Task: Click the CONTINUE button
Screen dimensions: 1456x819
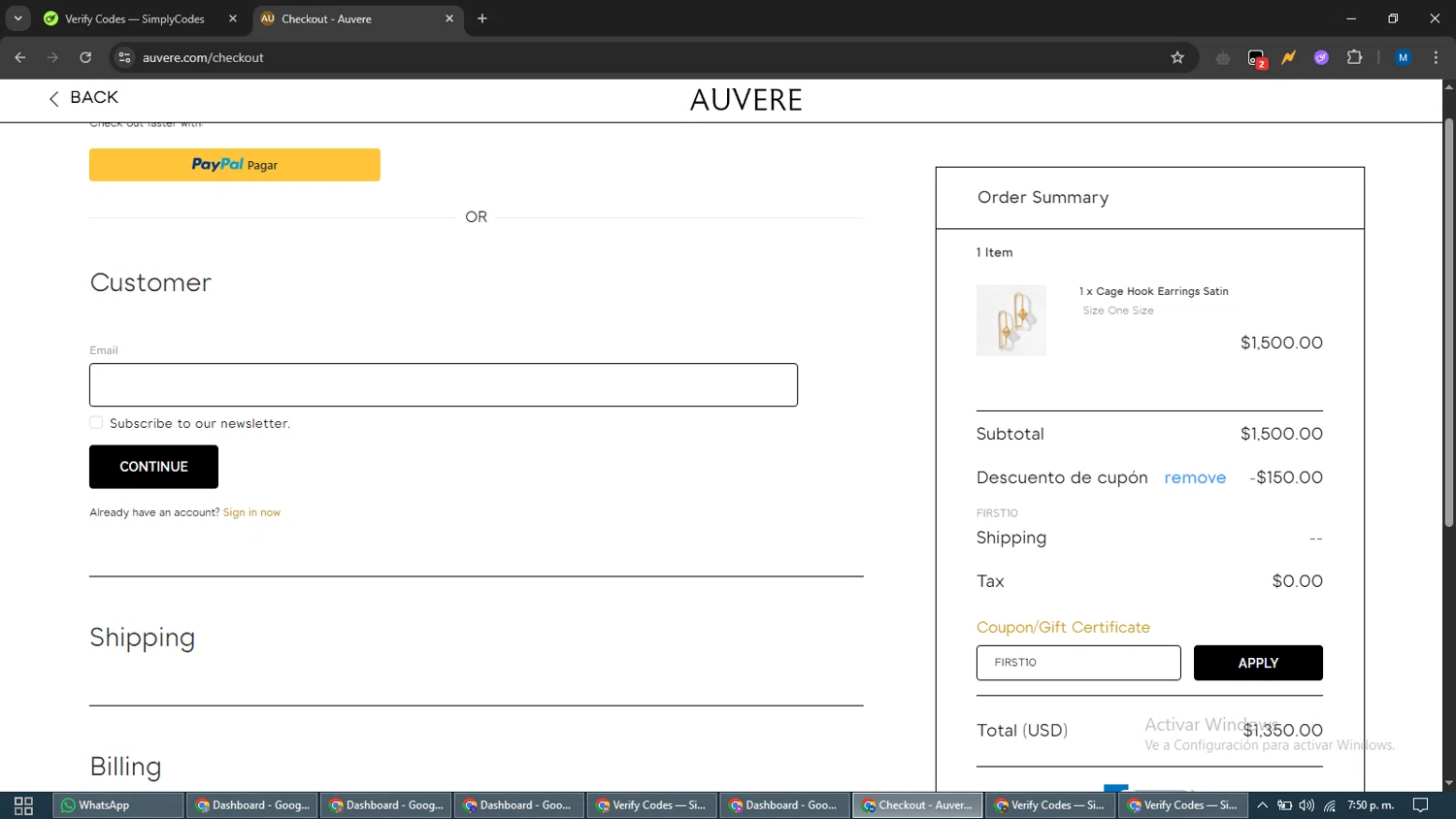Action: (x=153, y=467)
